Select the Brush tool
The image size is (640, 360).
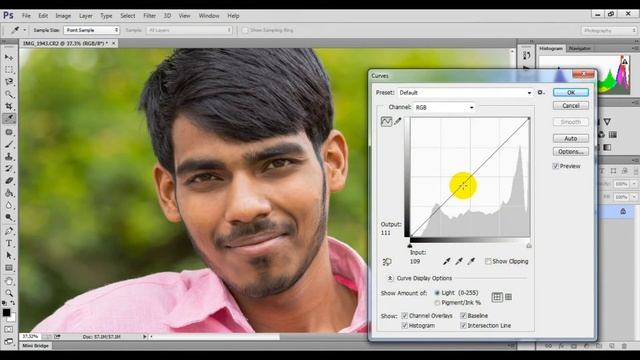(x=9, y=144)
